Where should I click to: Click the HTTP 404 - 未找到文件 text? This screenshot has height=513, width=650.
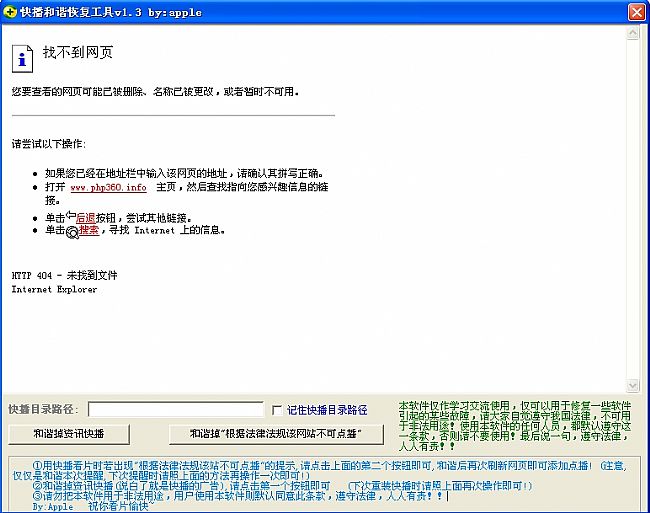point(65,275)
